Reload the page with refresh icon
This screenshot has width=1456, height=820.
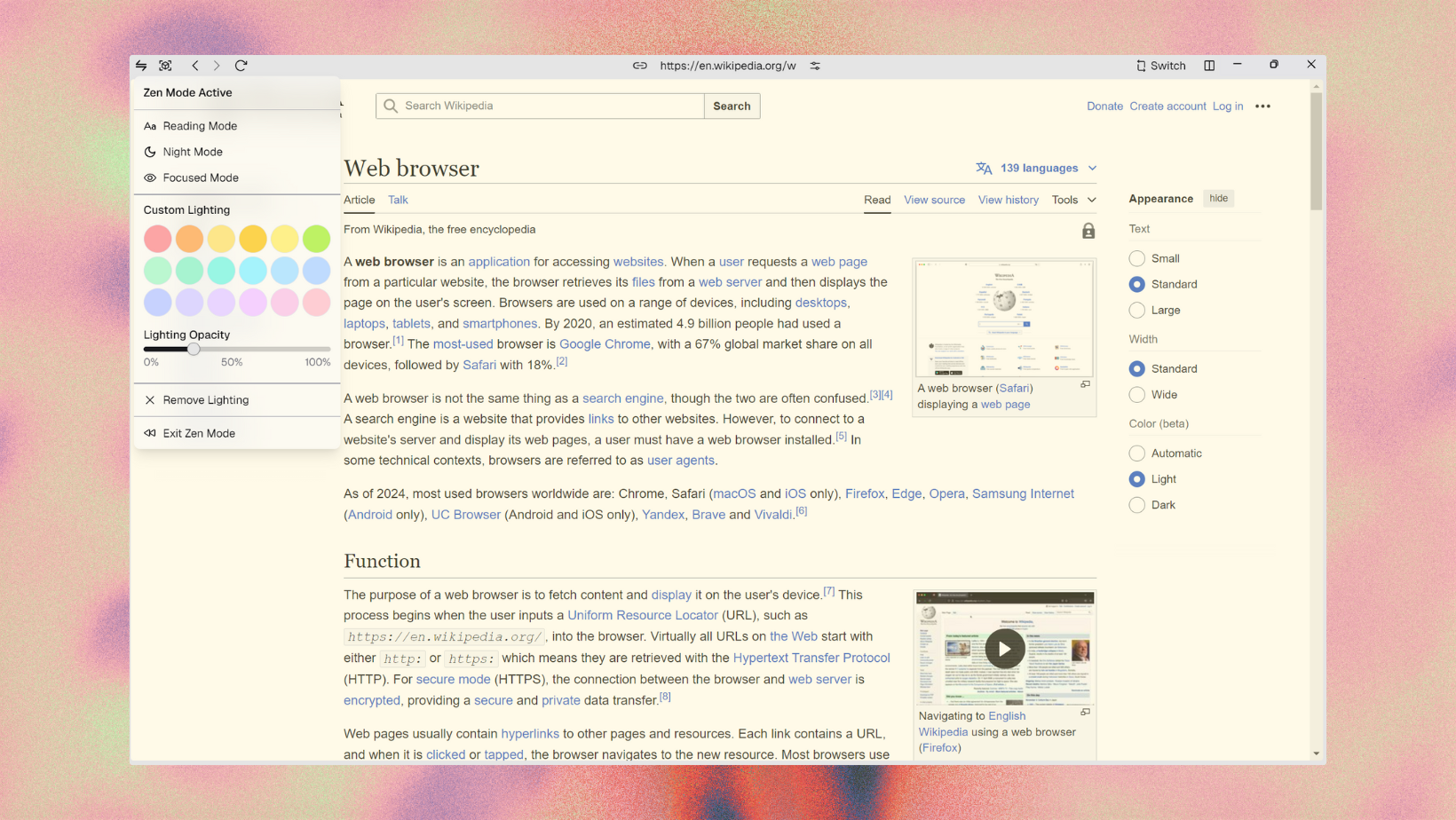point(241,66)
